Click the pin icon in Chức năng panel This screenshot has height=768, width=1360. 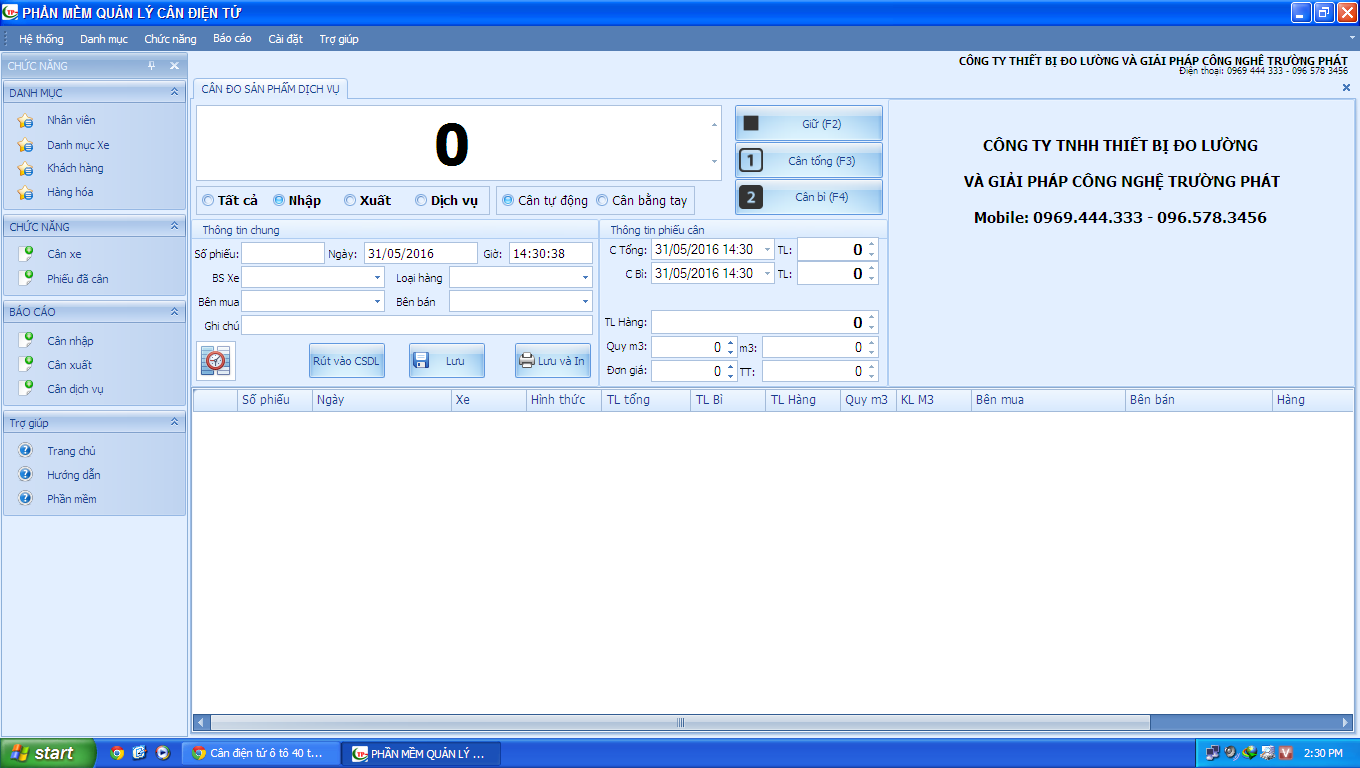pos(152,66)
